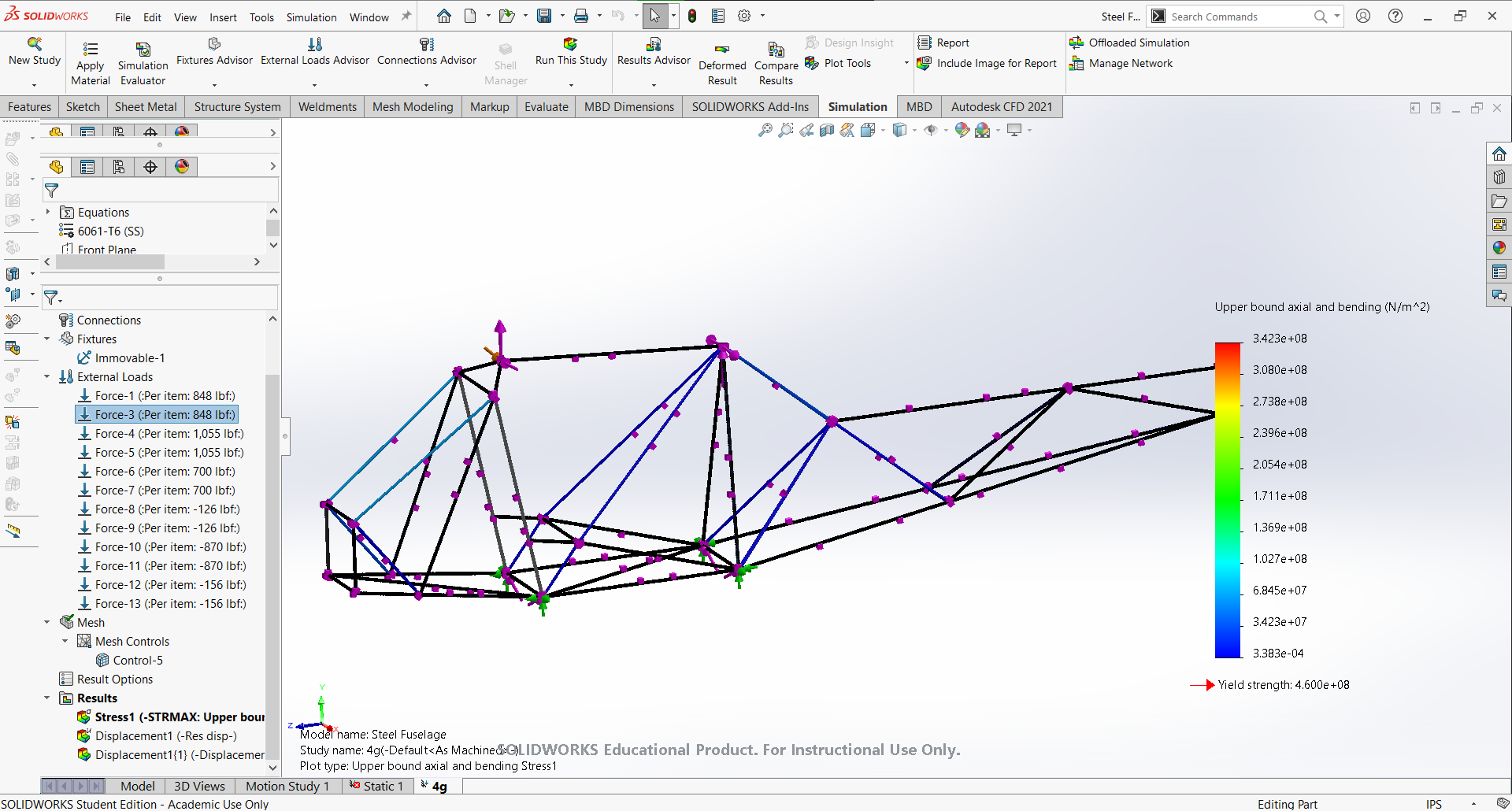
Task: Switch to the Motion Study 1 tab
Action: (287, 786)
